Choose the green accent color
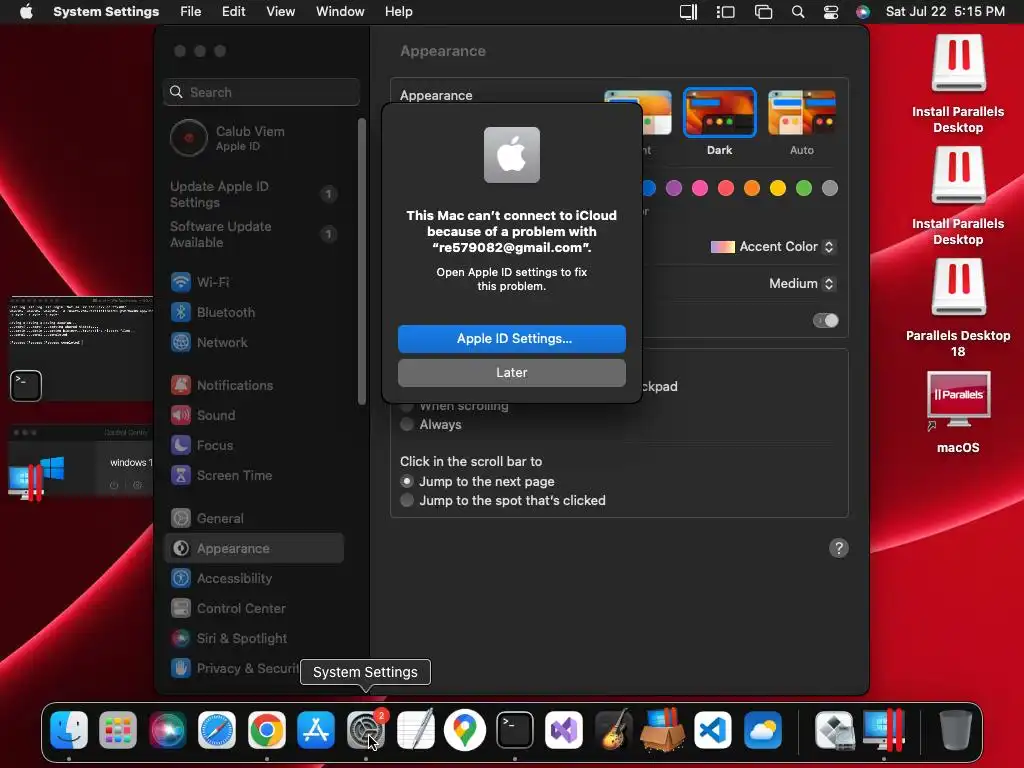 (x=804, y=188)
